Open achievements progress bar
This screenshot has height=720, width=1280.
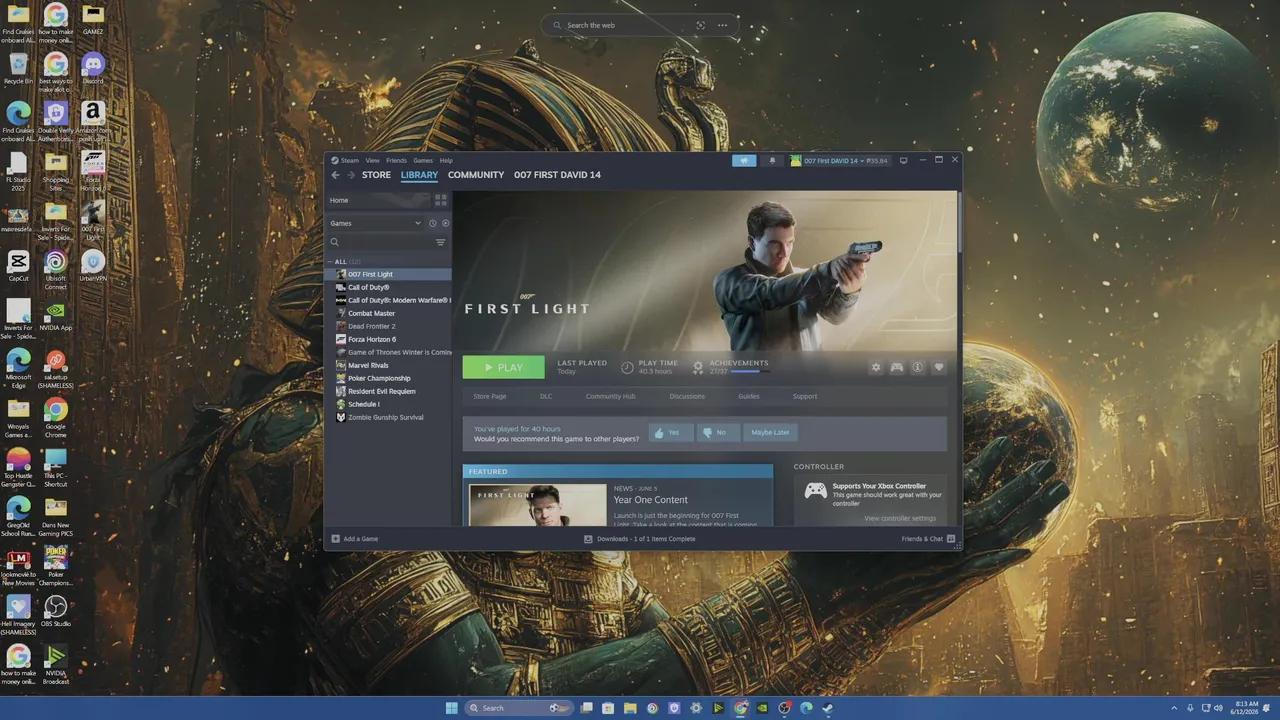click(750, 371)
